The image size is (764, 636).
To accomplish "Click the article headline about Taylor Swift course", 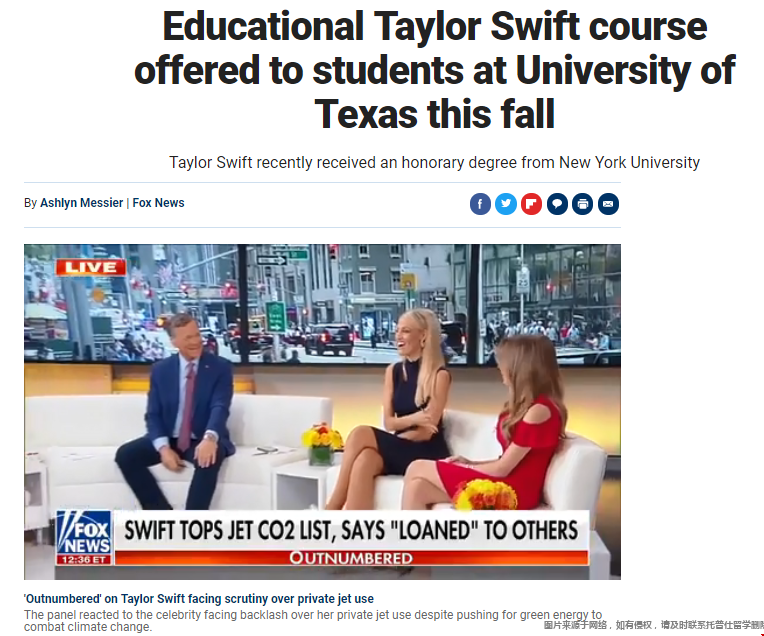I will point(435,70).
